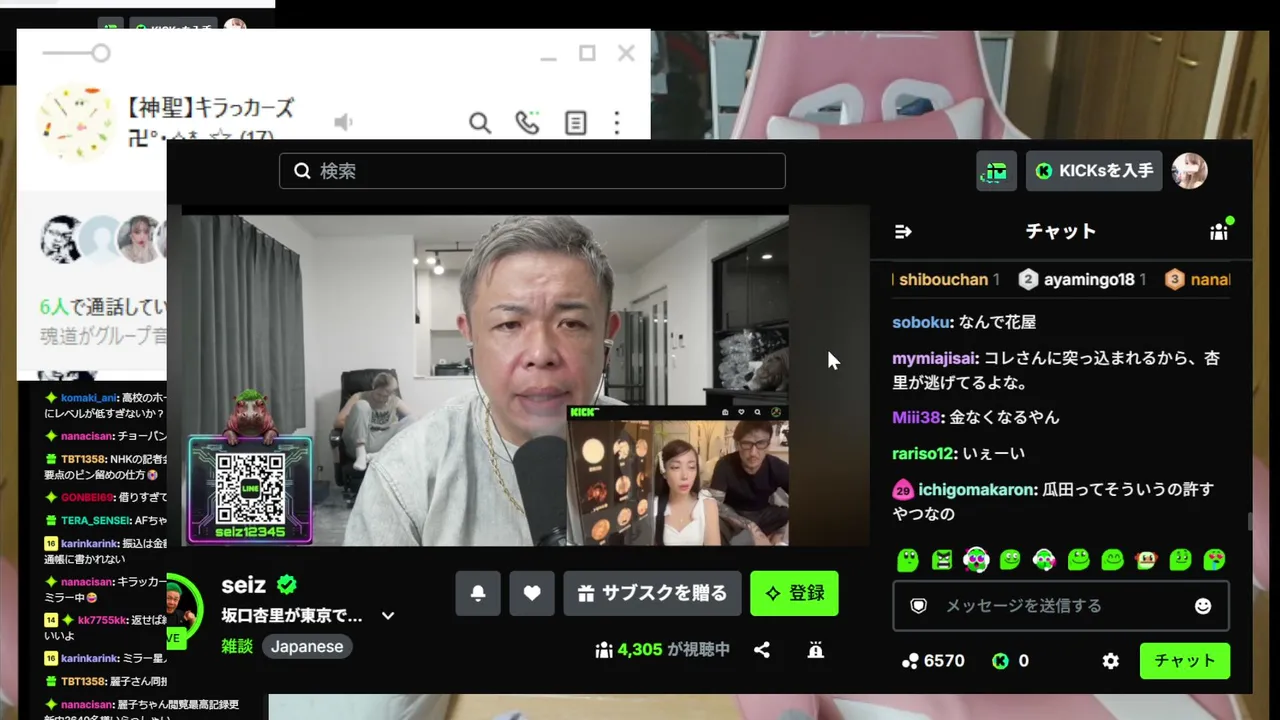Start a call in the LINE chat window
Screen dimensions: 1280x720
(527, 123)
